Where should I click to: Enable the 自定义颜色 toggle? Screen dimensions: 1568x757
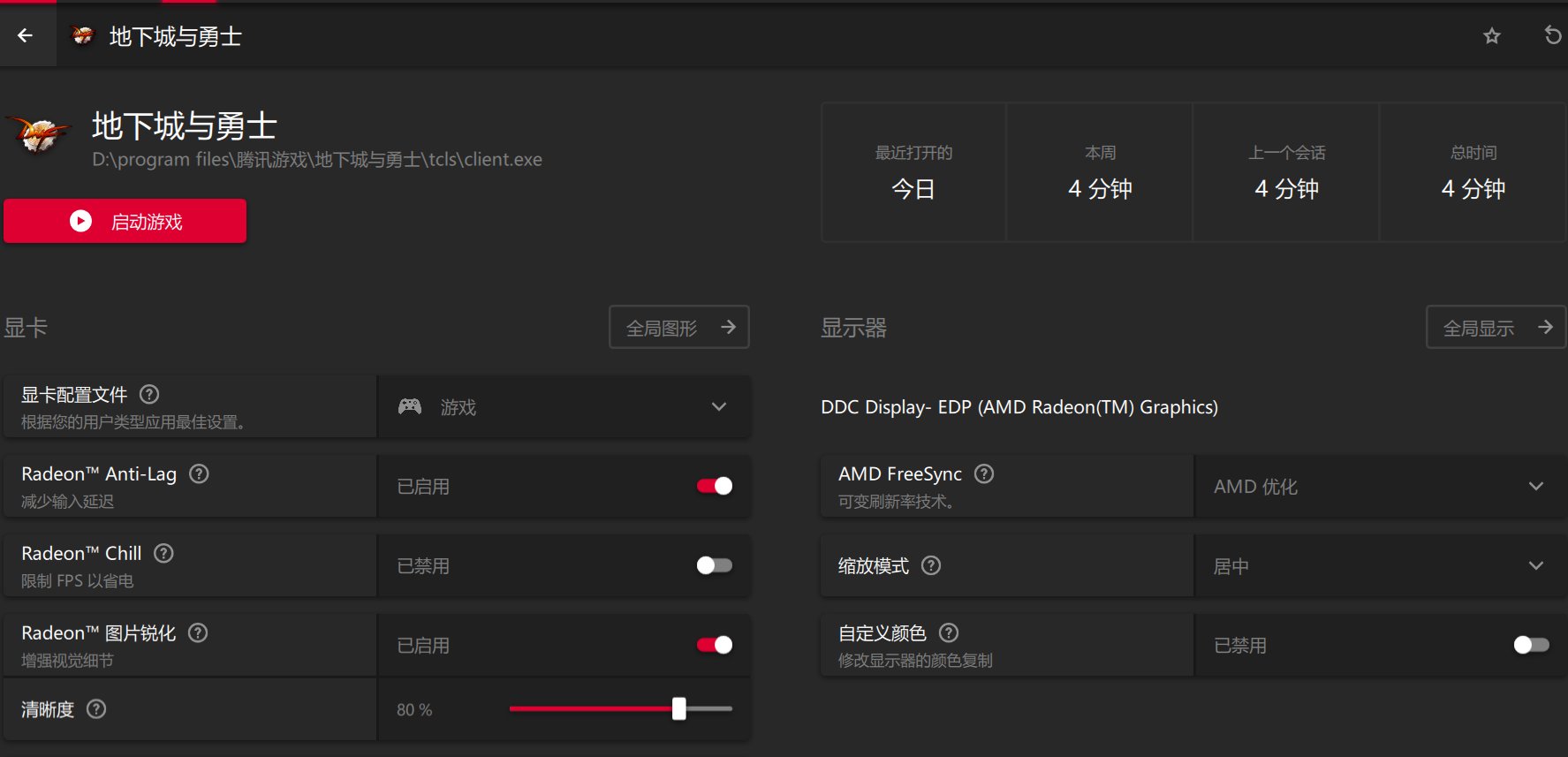pos(1532,645)
